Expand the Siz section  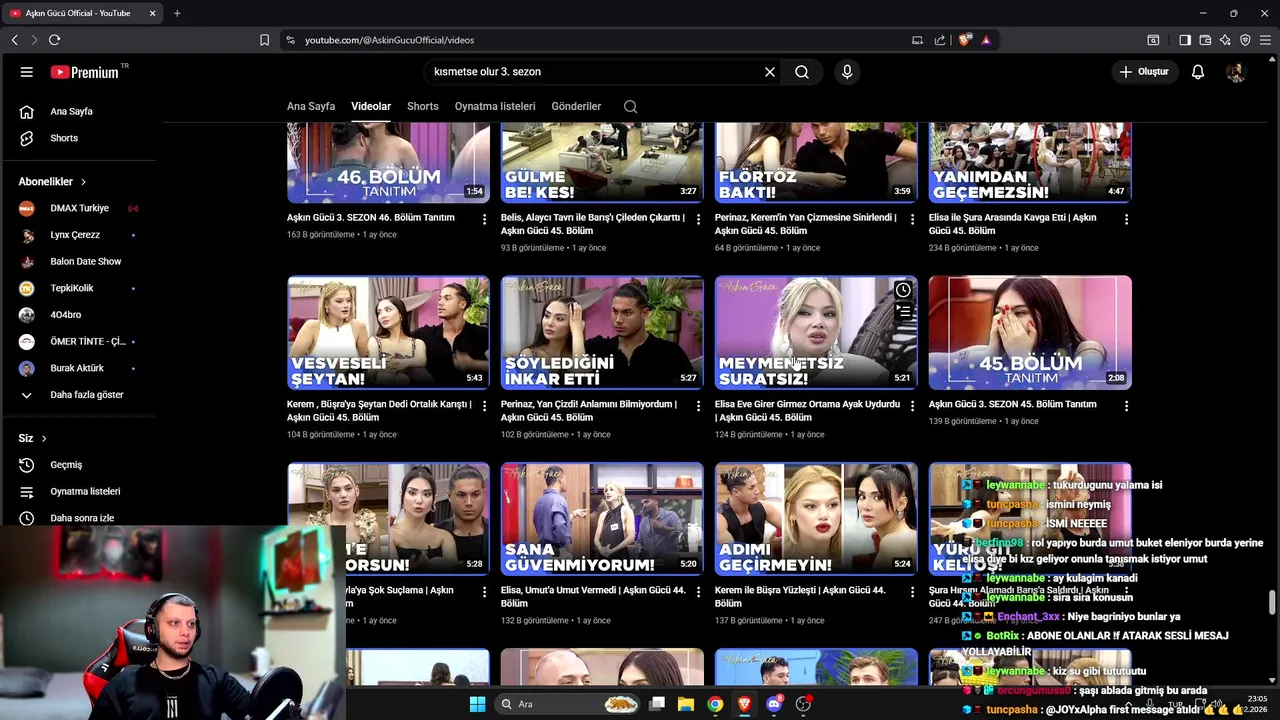(x=33, y=438)
